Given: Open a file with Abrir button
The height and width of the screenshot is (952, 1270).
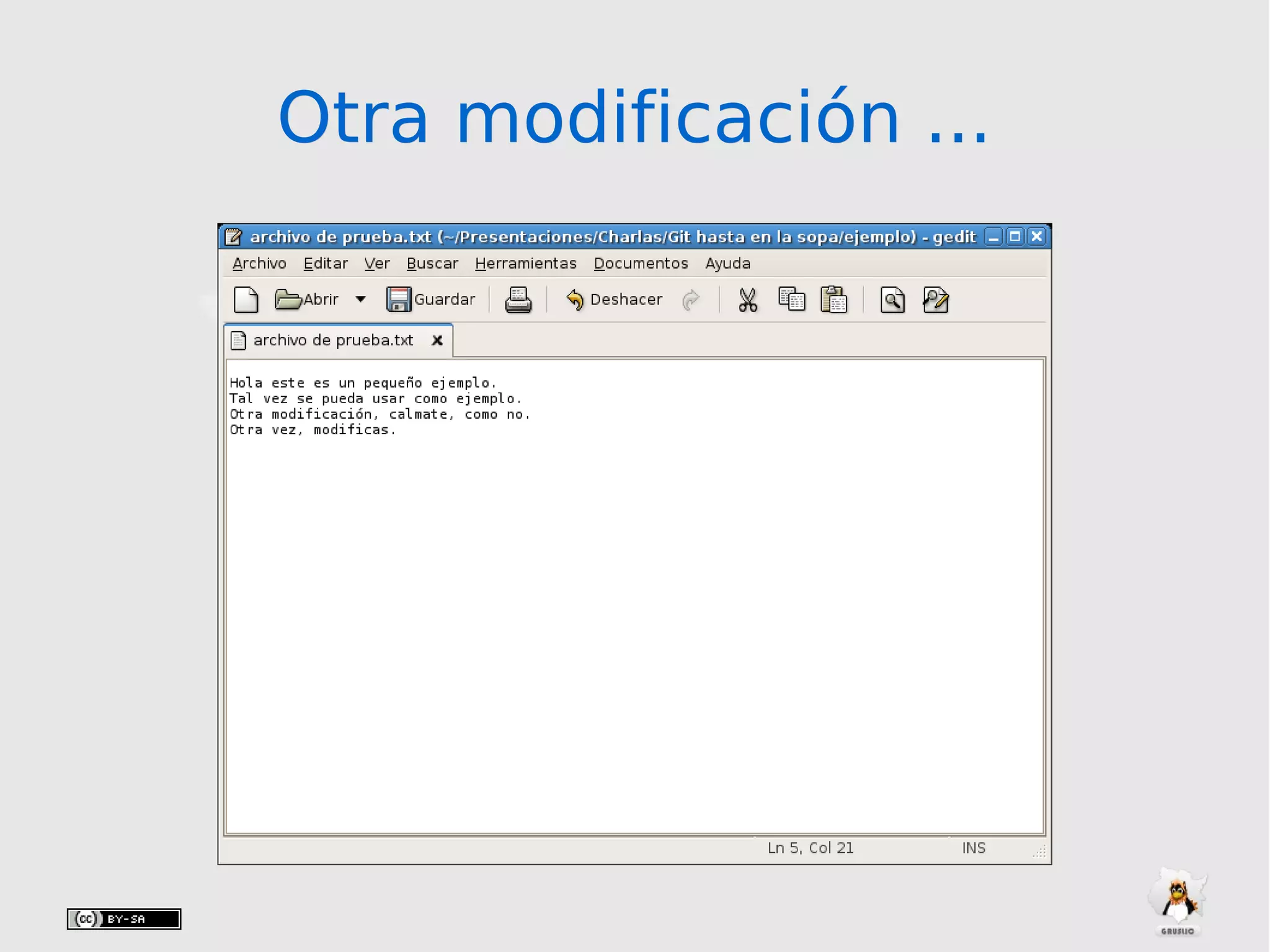Looking at the screenshot, I should point(306,300).
